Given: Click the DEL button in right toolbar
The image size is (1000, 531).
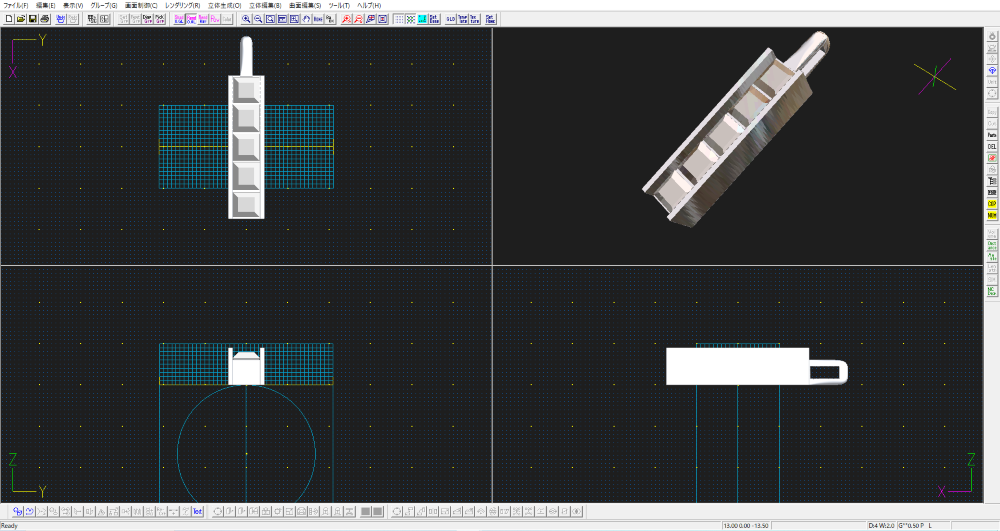Looking at the screenshot, I should [992, 146].
